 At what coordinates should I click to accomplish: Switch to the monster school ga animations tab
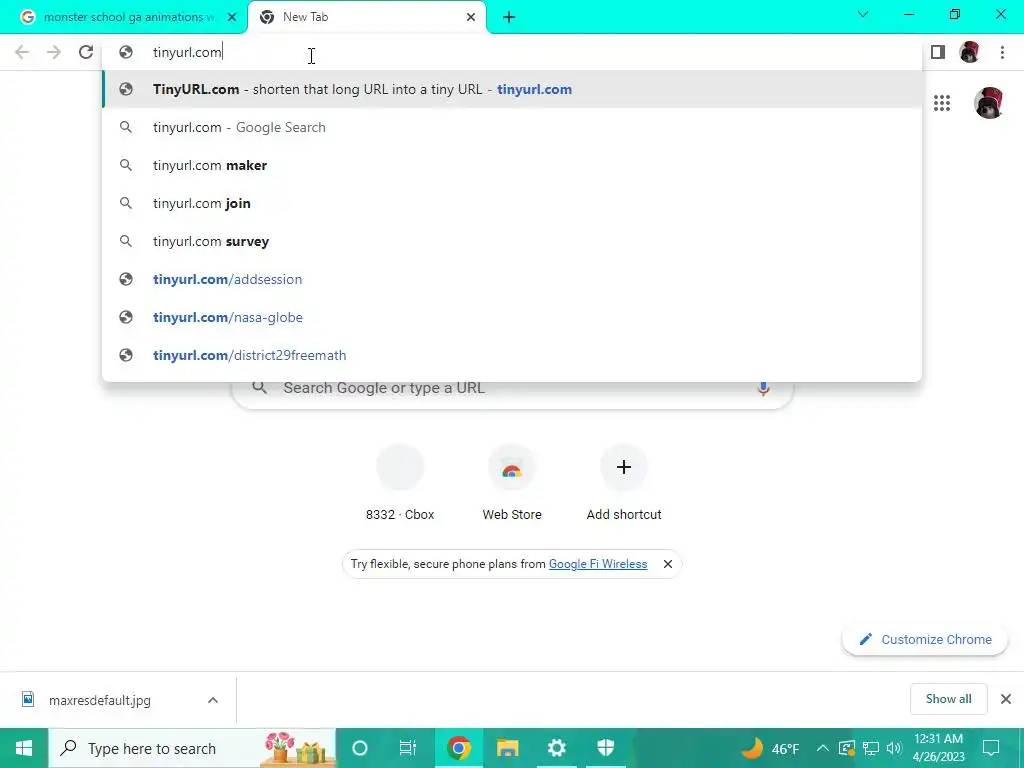(124, 17)
